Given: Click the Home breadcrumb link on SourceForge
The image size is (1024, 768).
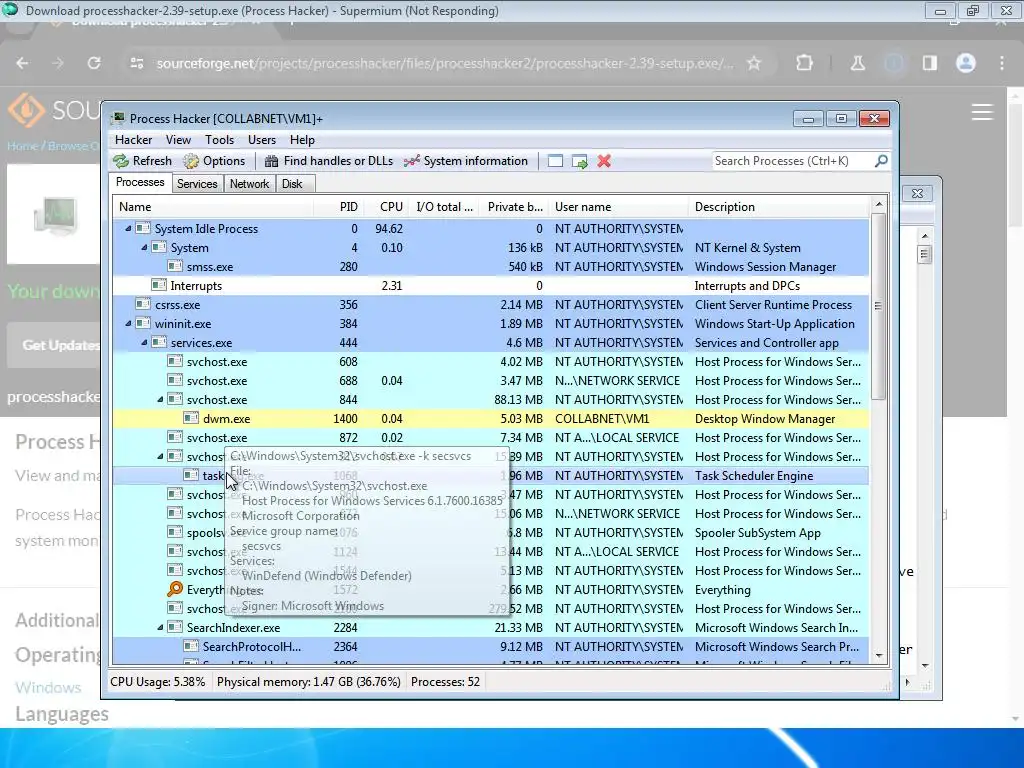Looking at the screenshot, I should tap(22, 146).
